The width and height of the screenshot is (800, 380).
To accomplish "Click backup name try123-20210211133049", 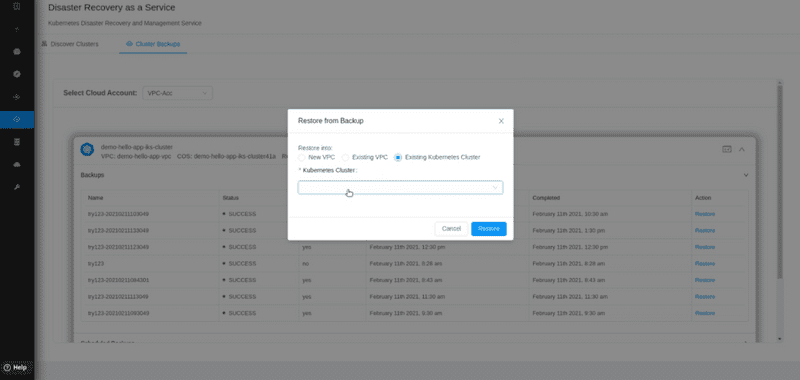I will click(x=118, y=231).
